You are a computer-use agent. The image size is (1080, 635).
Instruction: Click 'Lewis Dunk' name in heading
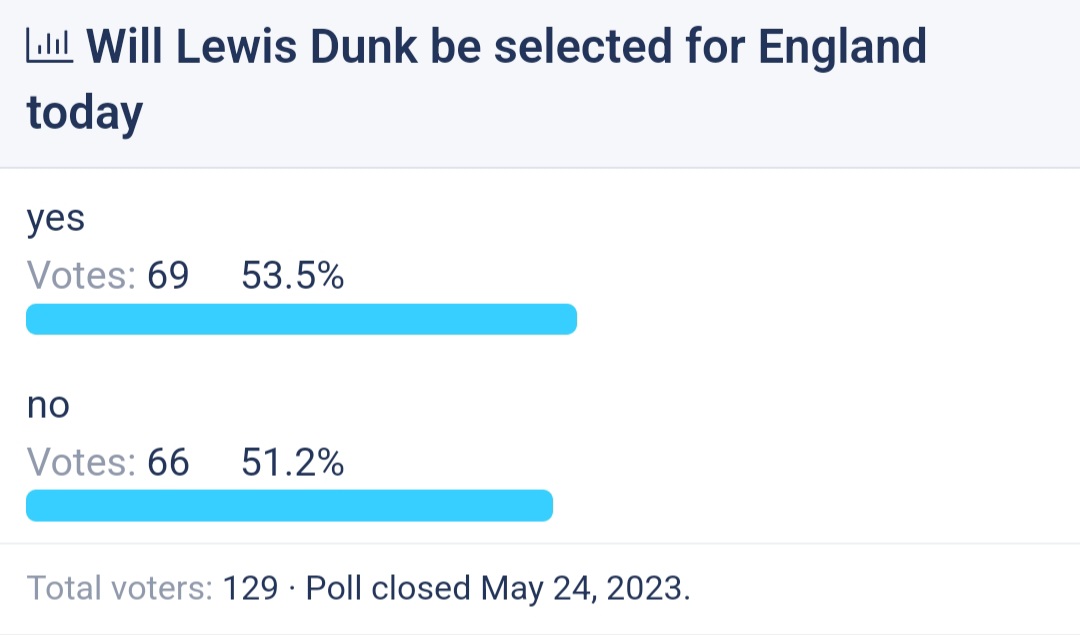coord(296,47)
